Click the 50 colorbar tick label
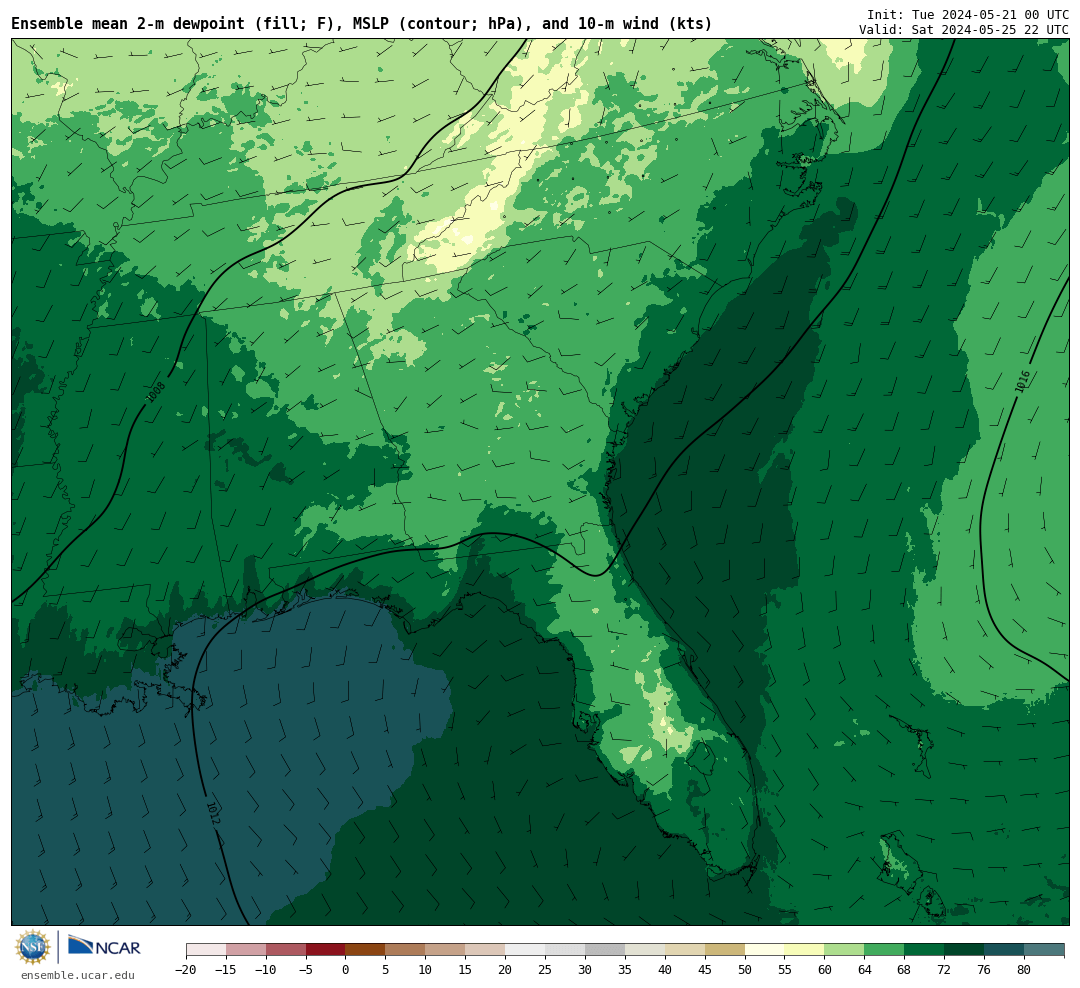Image resolution: width=1080 pixels, height=988 pixels. tap(745, 970)
